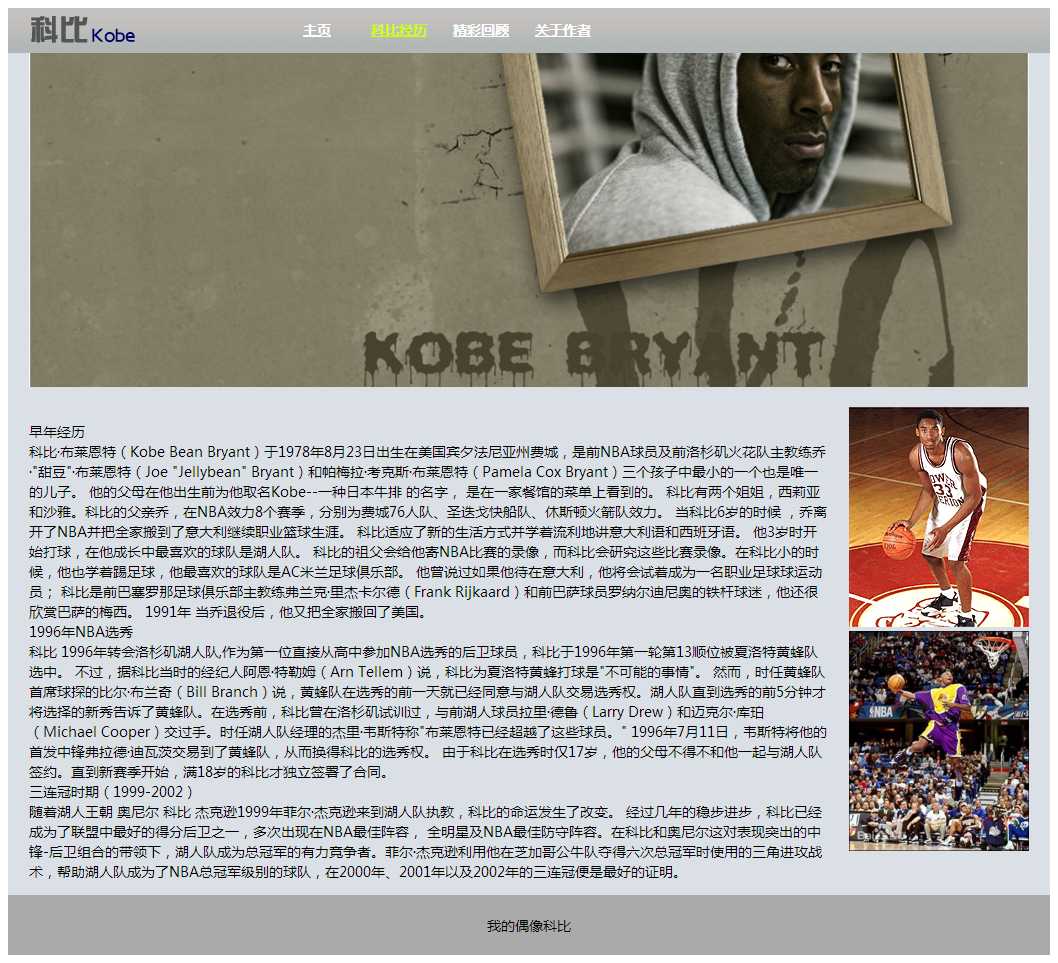Click the 科比 Kobe site logo

(x=82, y=31)
